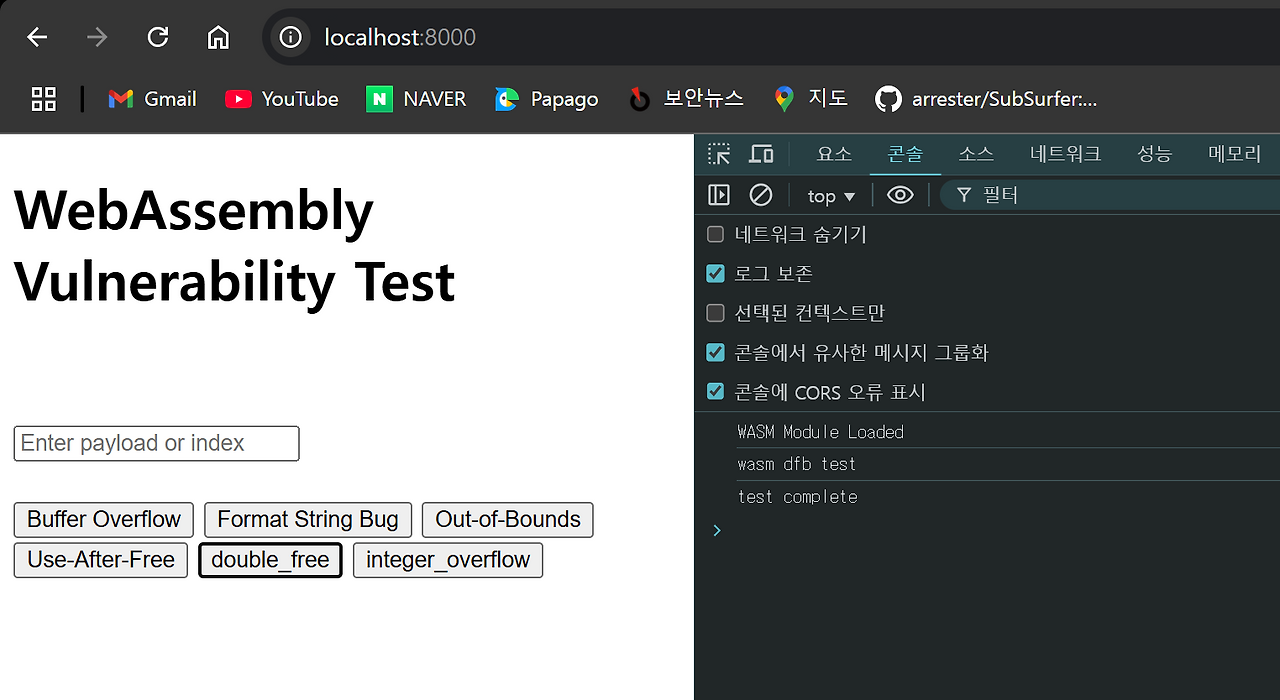The height and width of the screenshot is (700, 1280).
Task: Enable the 네트워크 숨기기 checkbox
Action: (715, 235)
